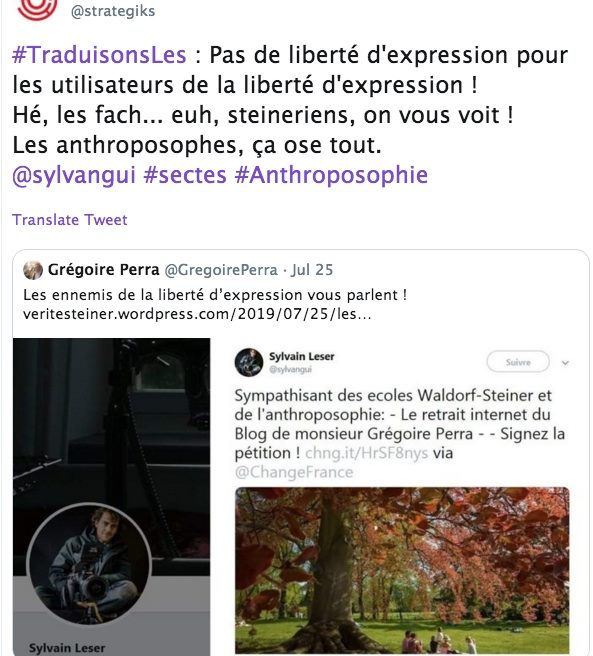Open the #Anthroposophie hashtag

pos(331,175)
